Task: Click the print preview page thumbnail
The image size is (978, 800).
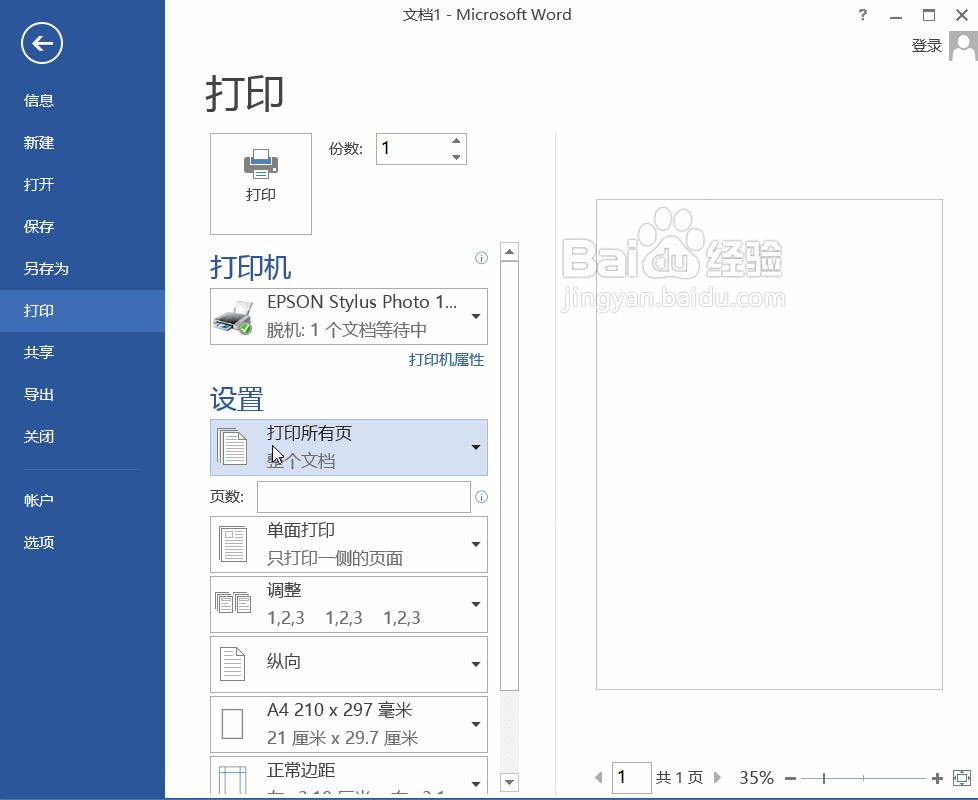Action: coord(769,445)
